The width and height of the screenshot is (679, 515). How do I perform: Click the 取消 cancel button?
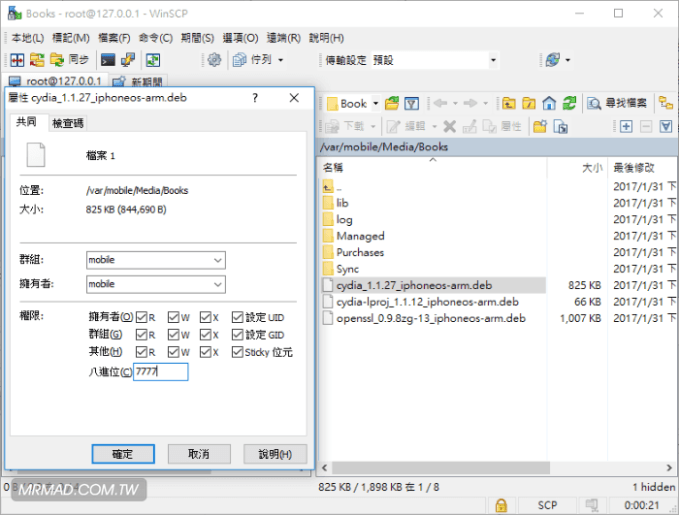click(199, 454)
